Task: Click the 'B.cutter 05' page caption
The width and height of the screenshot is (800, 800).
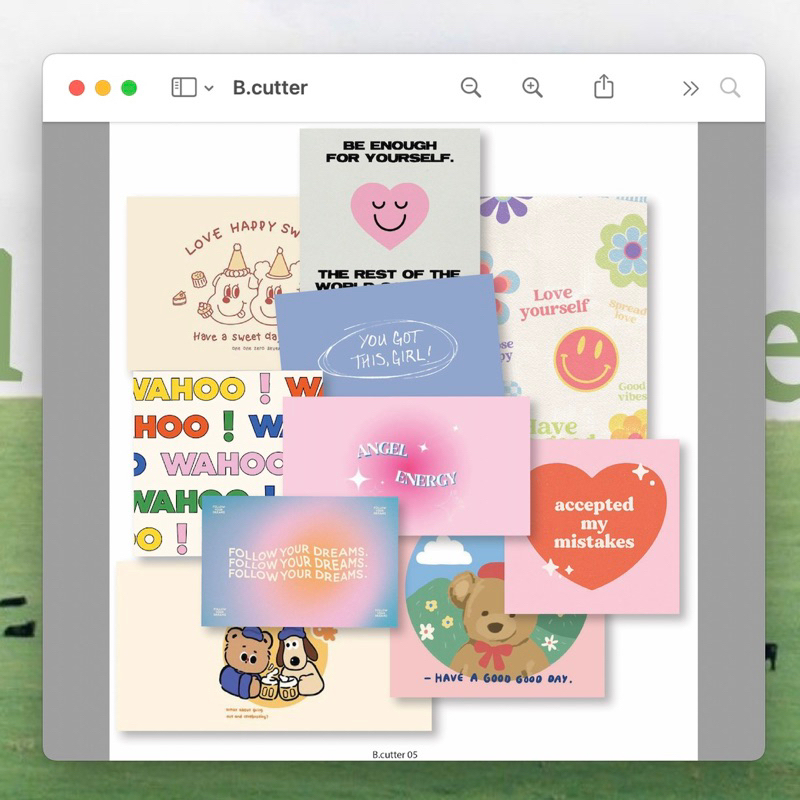Action: coord(395,754)
